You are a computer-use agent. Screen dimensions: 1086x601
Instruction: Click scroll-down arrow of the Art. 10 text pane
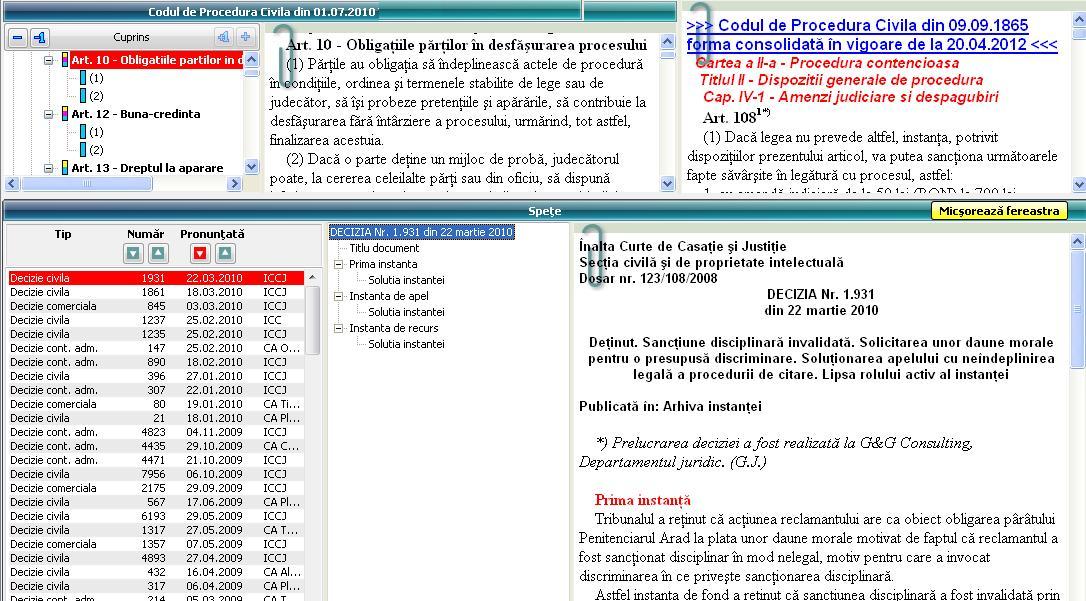point(668,183)
